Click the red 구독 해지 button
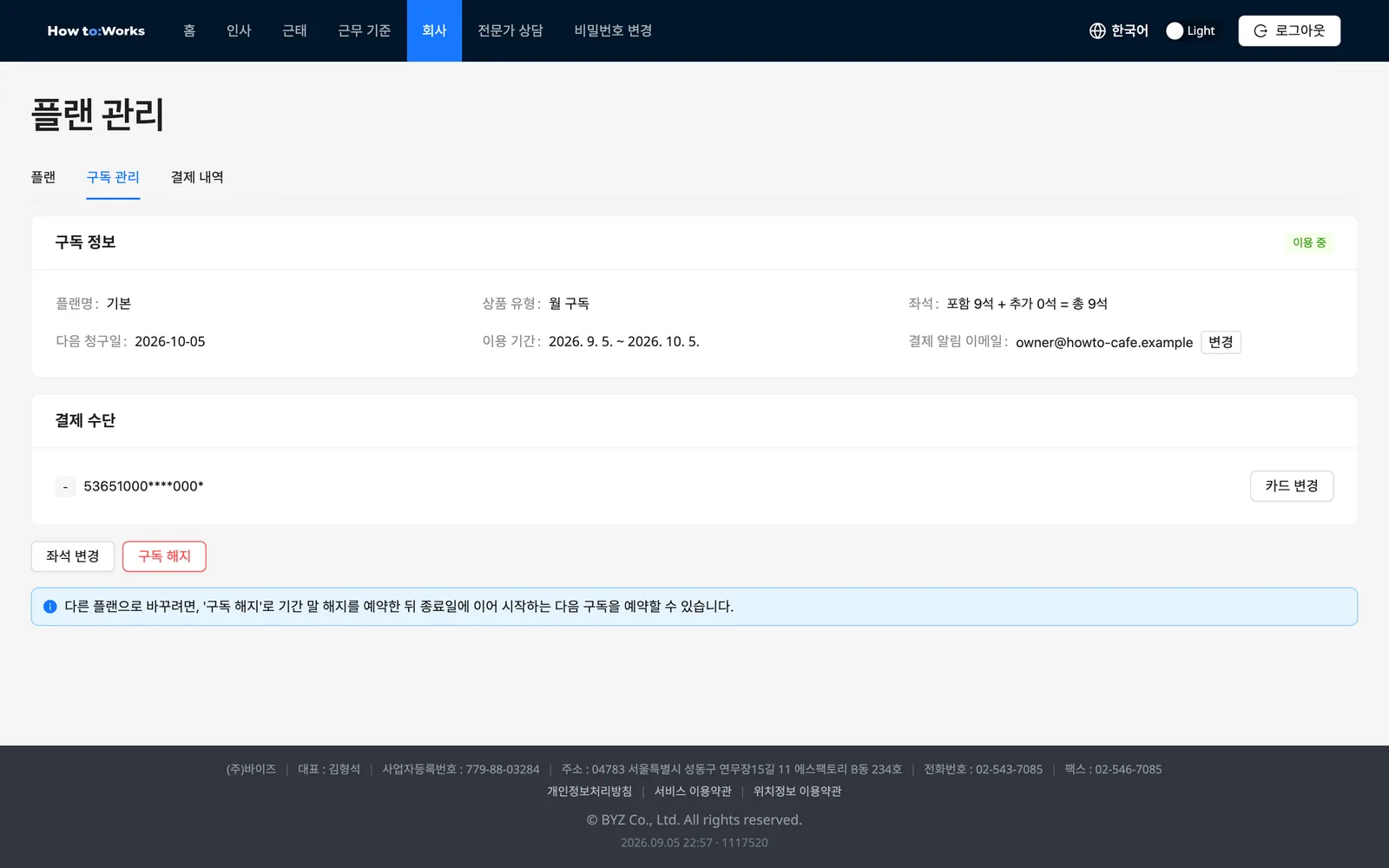1389x868 pixels. (x=164, y=556)
